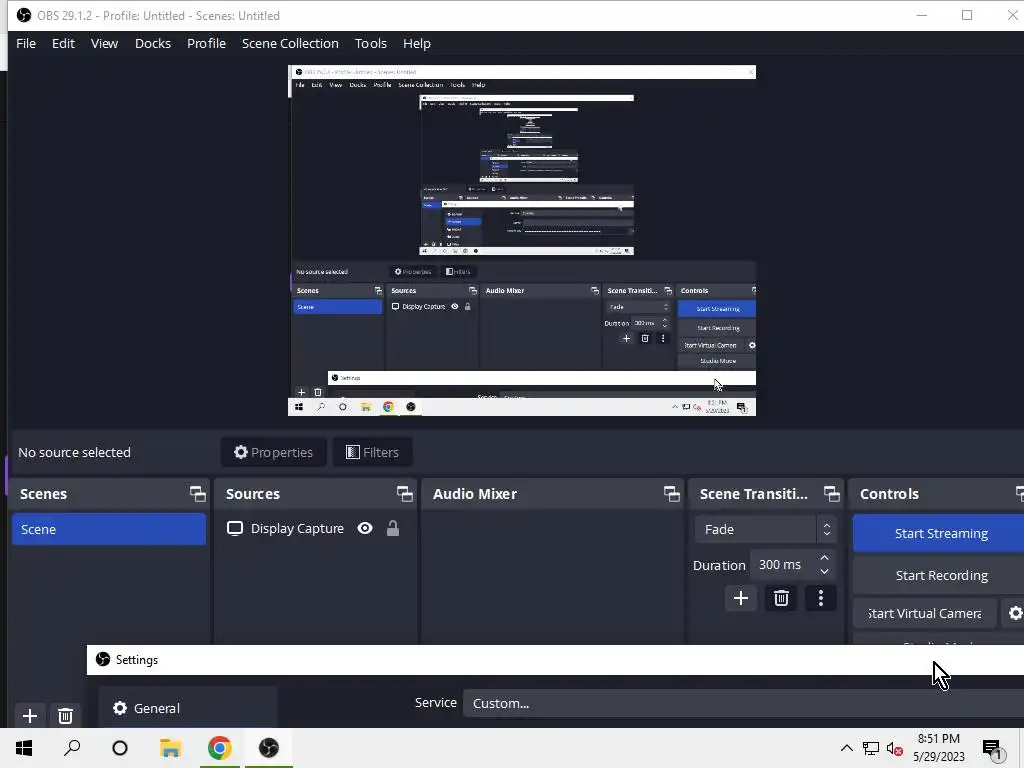Viewport: 1024px width, 768px height.
Task: Select the Display Capture source
Action: [297, 528]
